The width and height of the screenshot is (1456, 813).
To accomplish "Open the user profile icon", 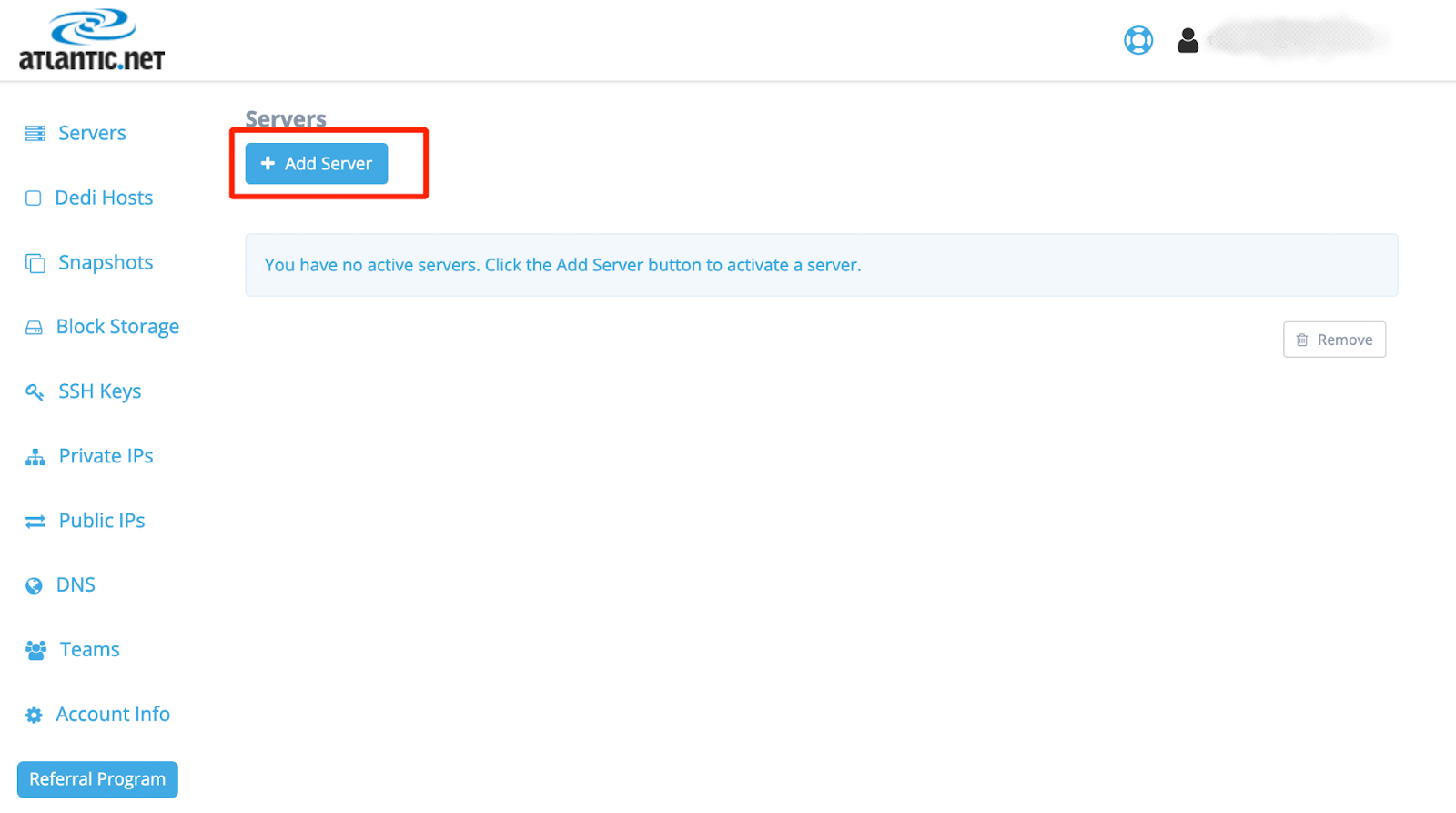I will [x=1188, y=40].
